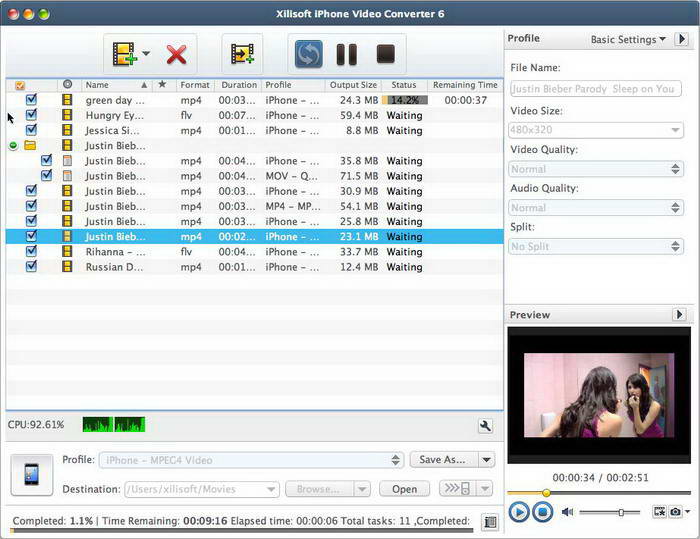Click the disc column header icon
Screen dimensions: 700x539
click(67, 84)
